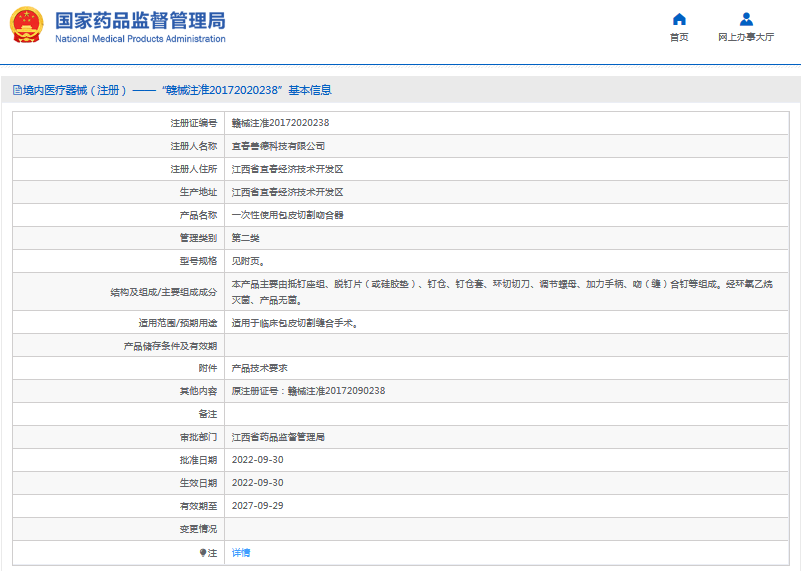The image size is (801, 571).
Task: Click the structure description starting 本产品主要由
Action: click(x=502, y=292)
